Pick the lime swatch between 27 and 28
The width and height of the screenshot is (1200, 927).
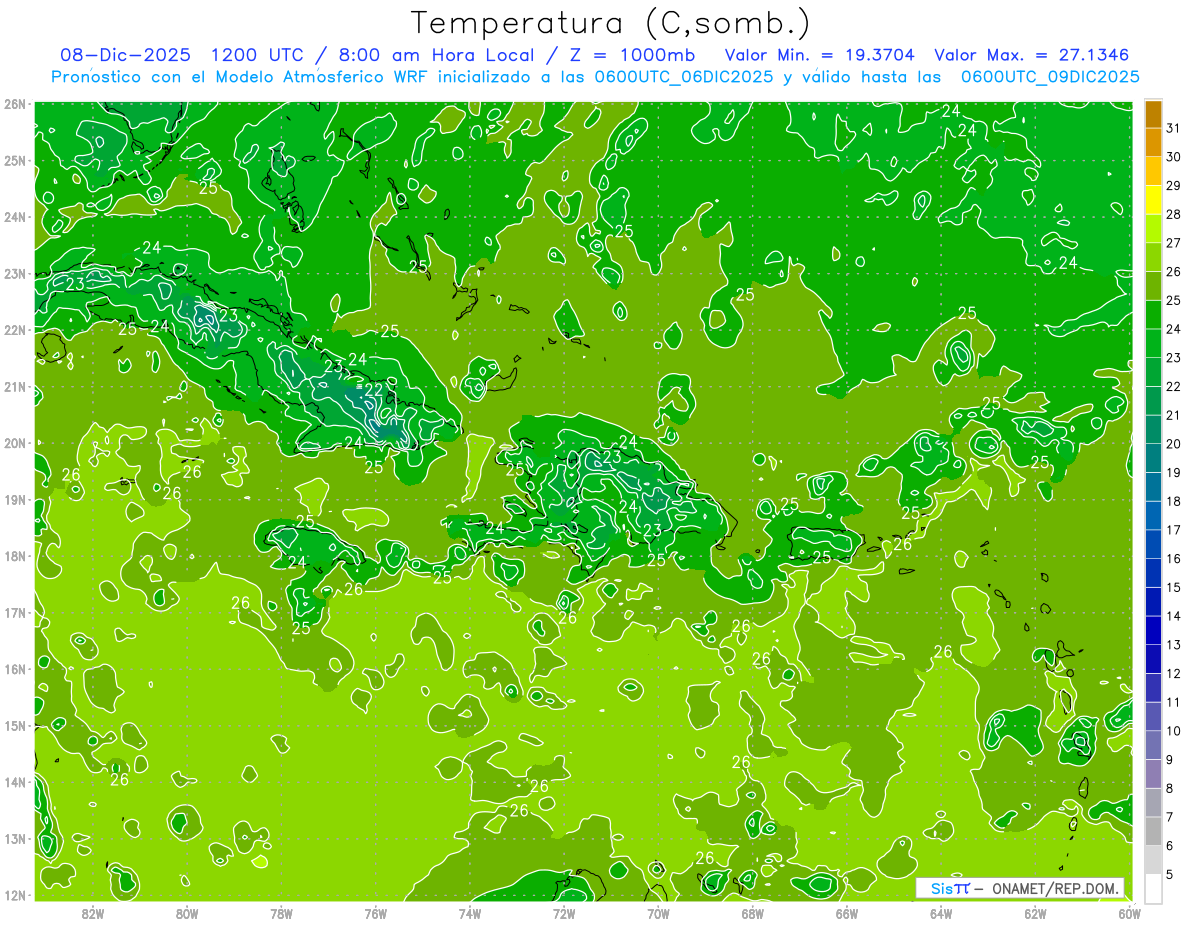coord(1153,229)
